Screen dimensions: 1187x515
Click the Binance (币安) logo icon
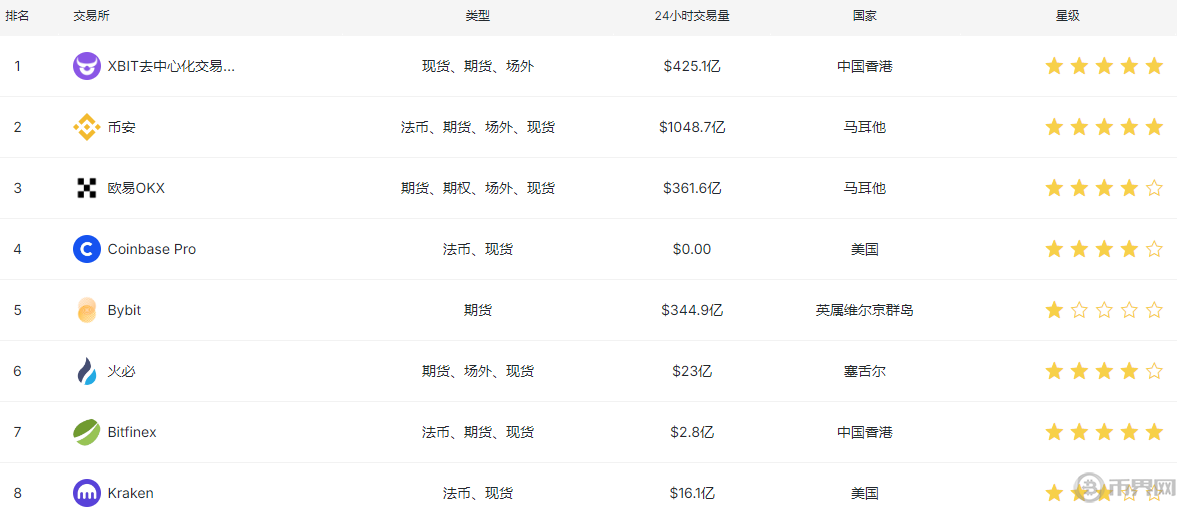[87, 127]
